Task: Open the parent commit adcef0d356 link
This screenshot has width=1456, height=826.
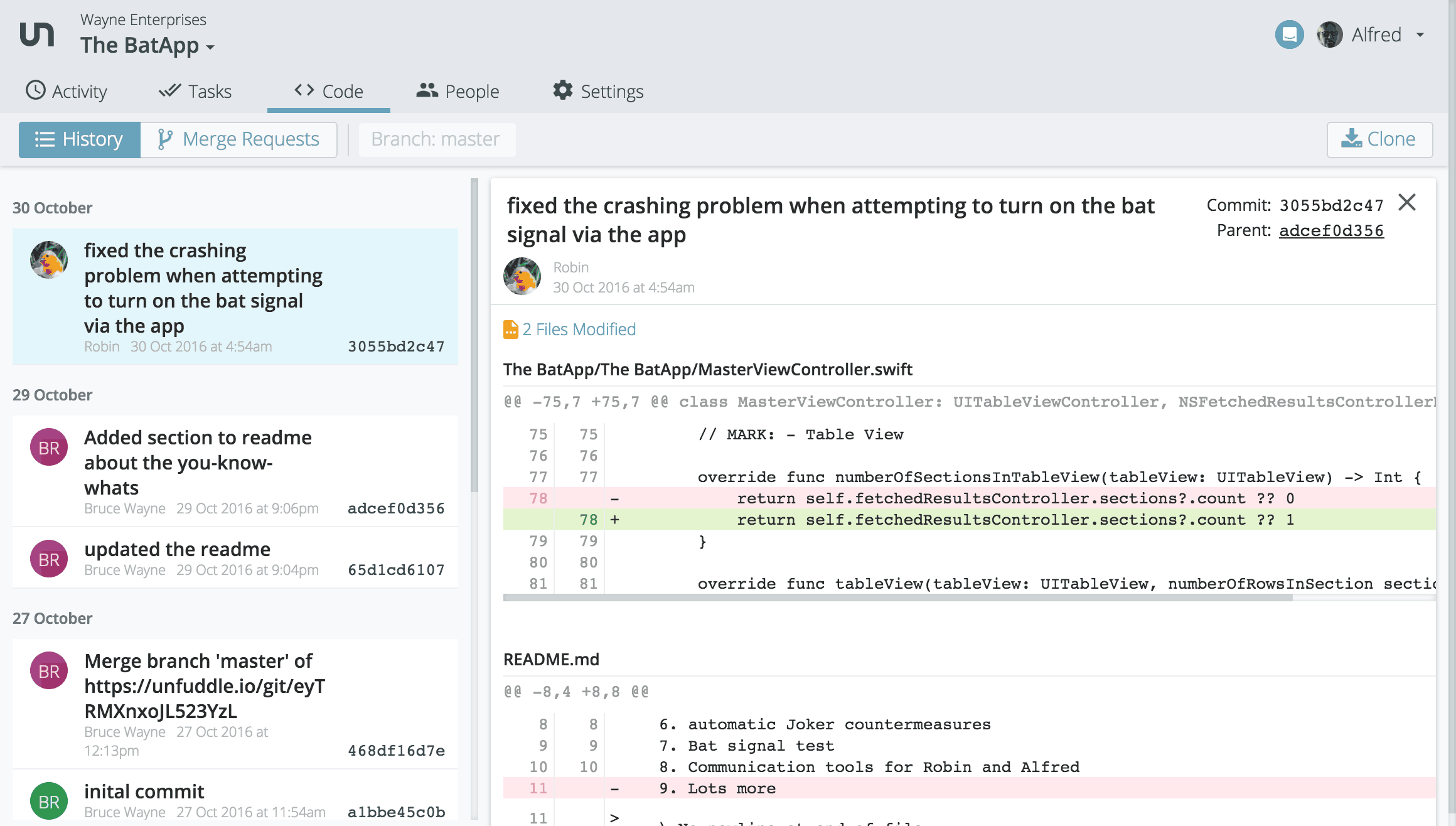Action: [x=1331, y=230]
